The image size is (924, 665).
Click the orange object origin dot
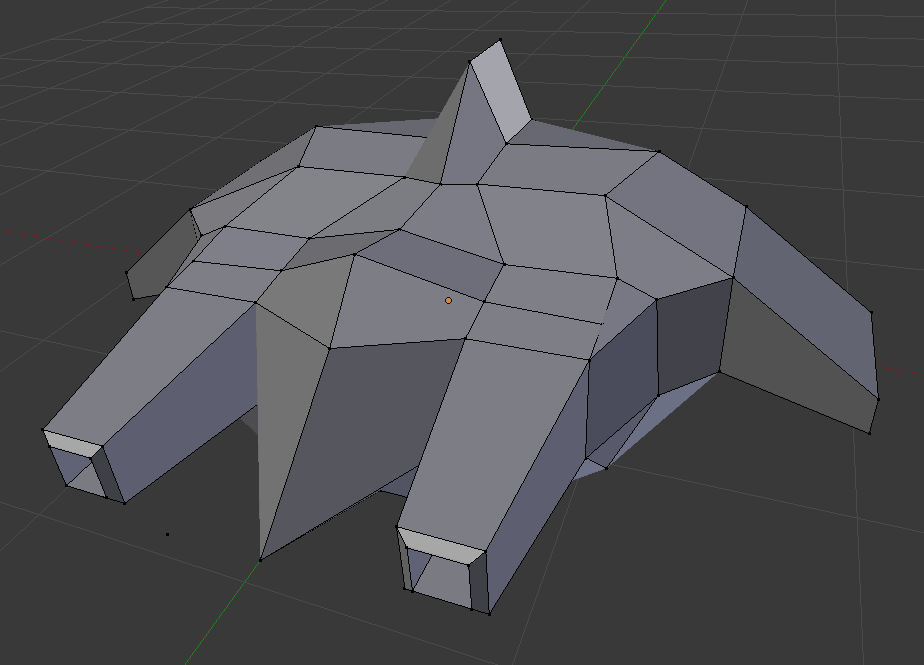[448, 300]
